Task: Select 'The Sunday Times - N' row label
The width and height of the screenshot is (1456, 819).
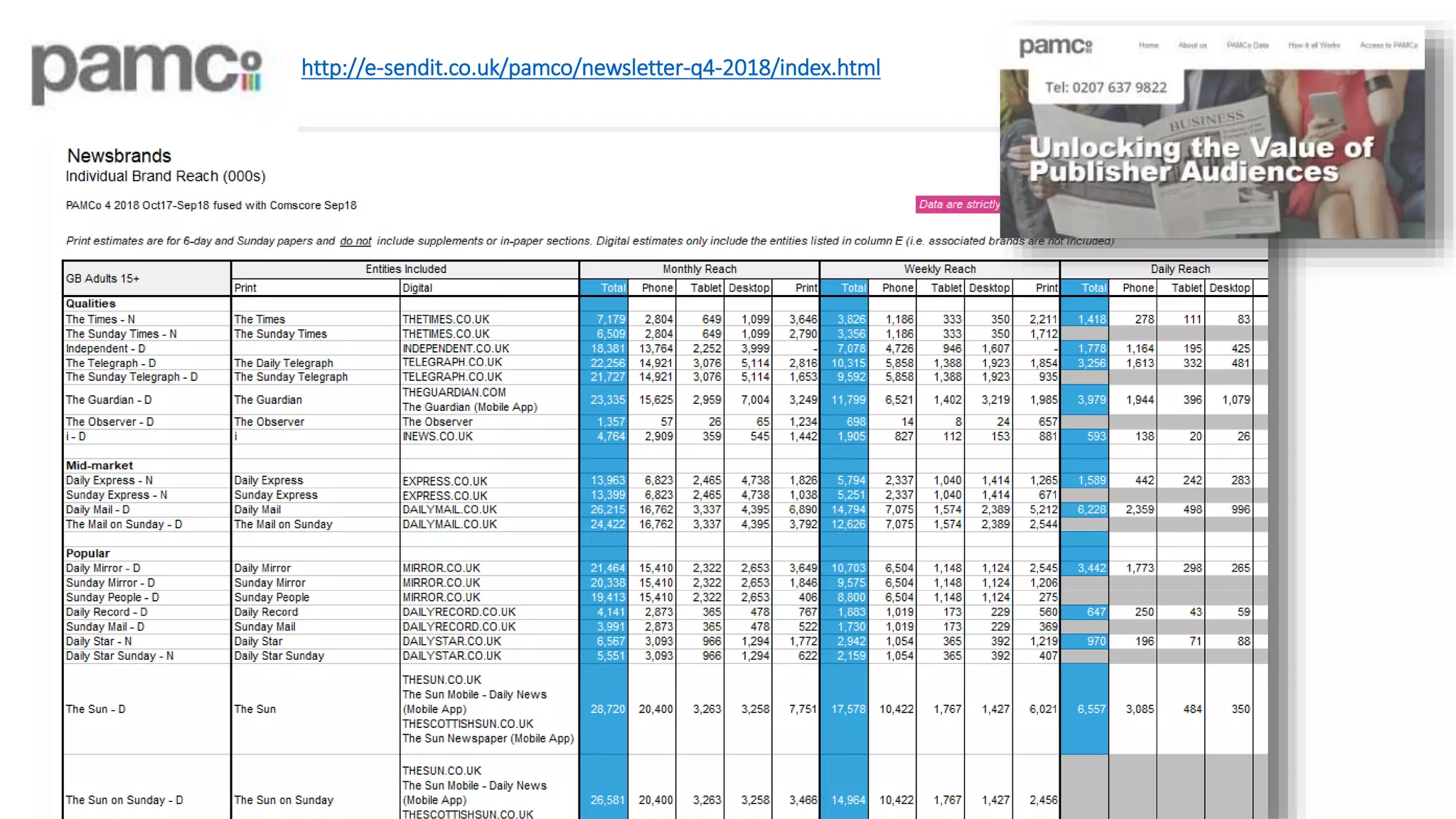Action: pos(121,334)
